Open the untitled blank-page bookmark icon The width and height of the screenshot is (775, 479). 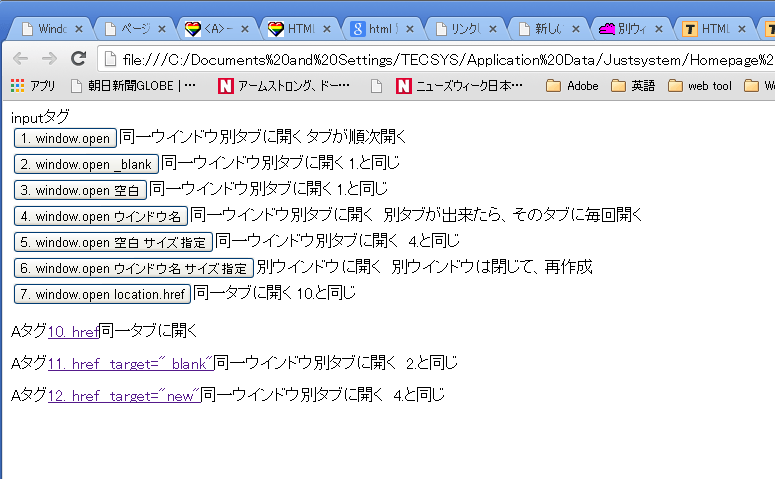tap(376, 86)
